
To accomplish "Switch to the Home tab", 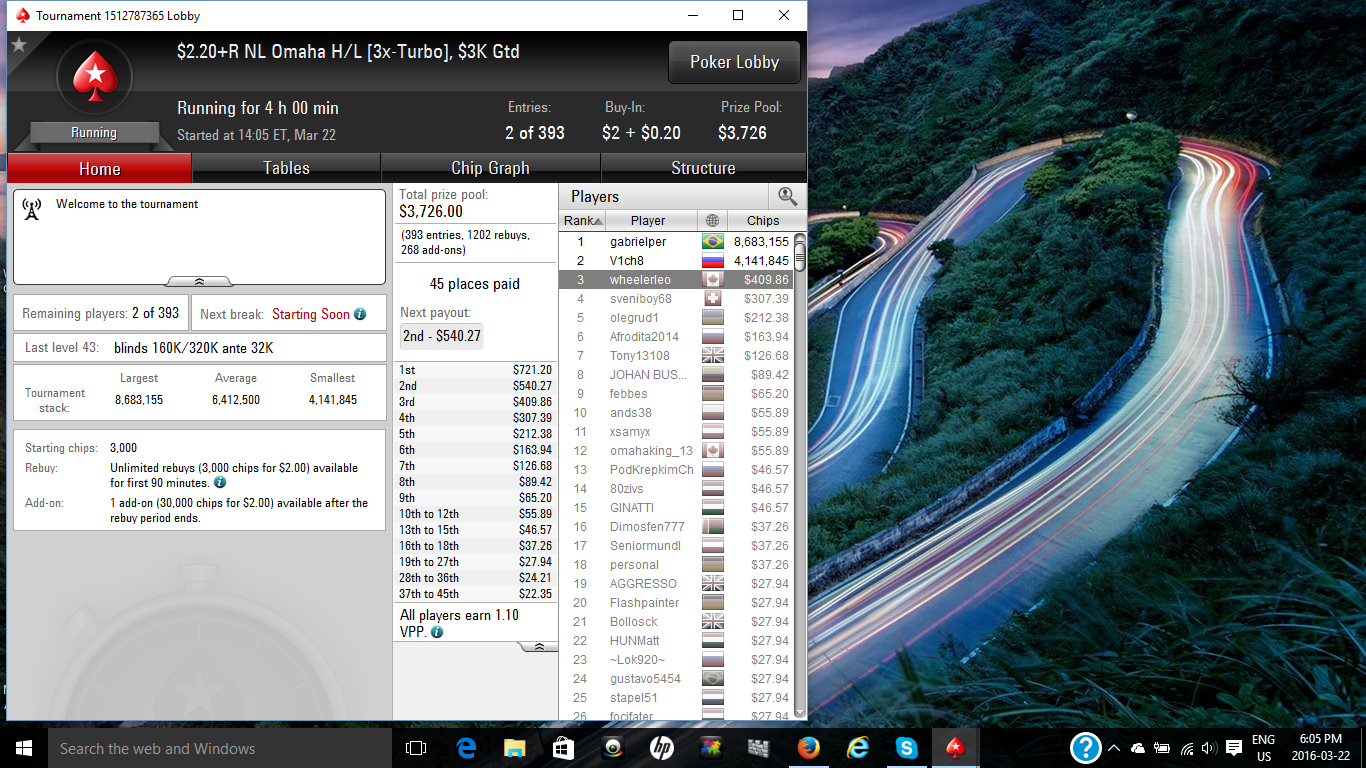I will coord(99,168).
